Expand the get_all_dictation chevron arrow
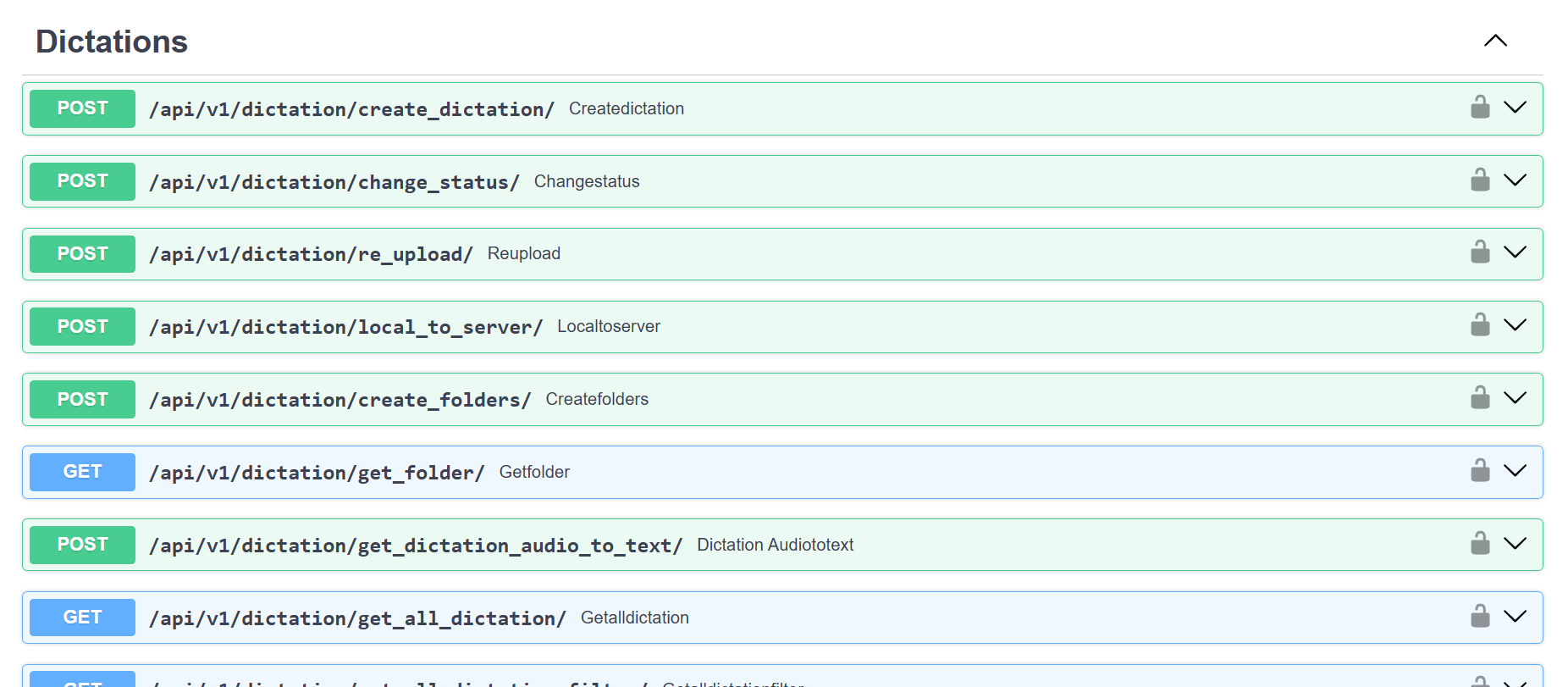 (x=1515, y=617)
